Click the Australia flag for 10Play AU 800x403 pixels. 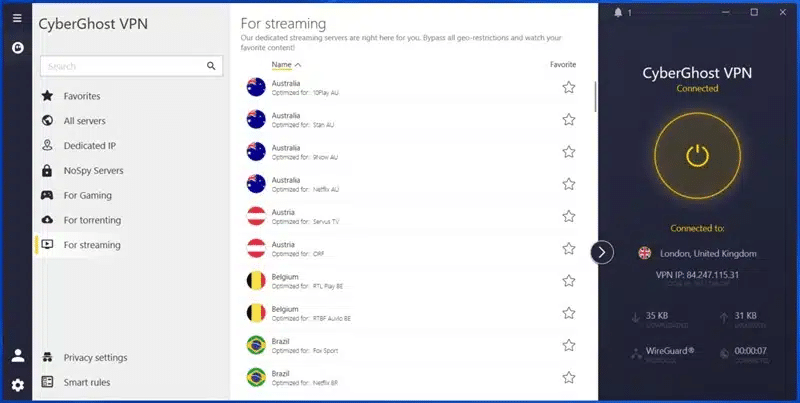(256, 87)
